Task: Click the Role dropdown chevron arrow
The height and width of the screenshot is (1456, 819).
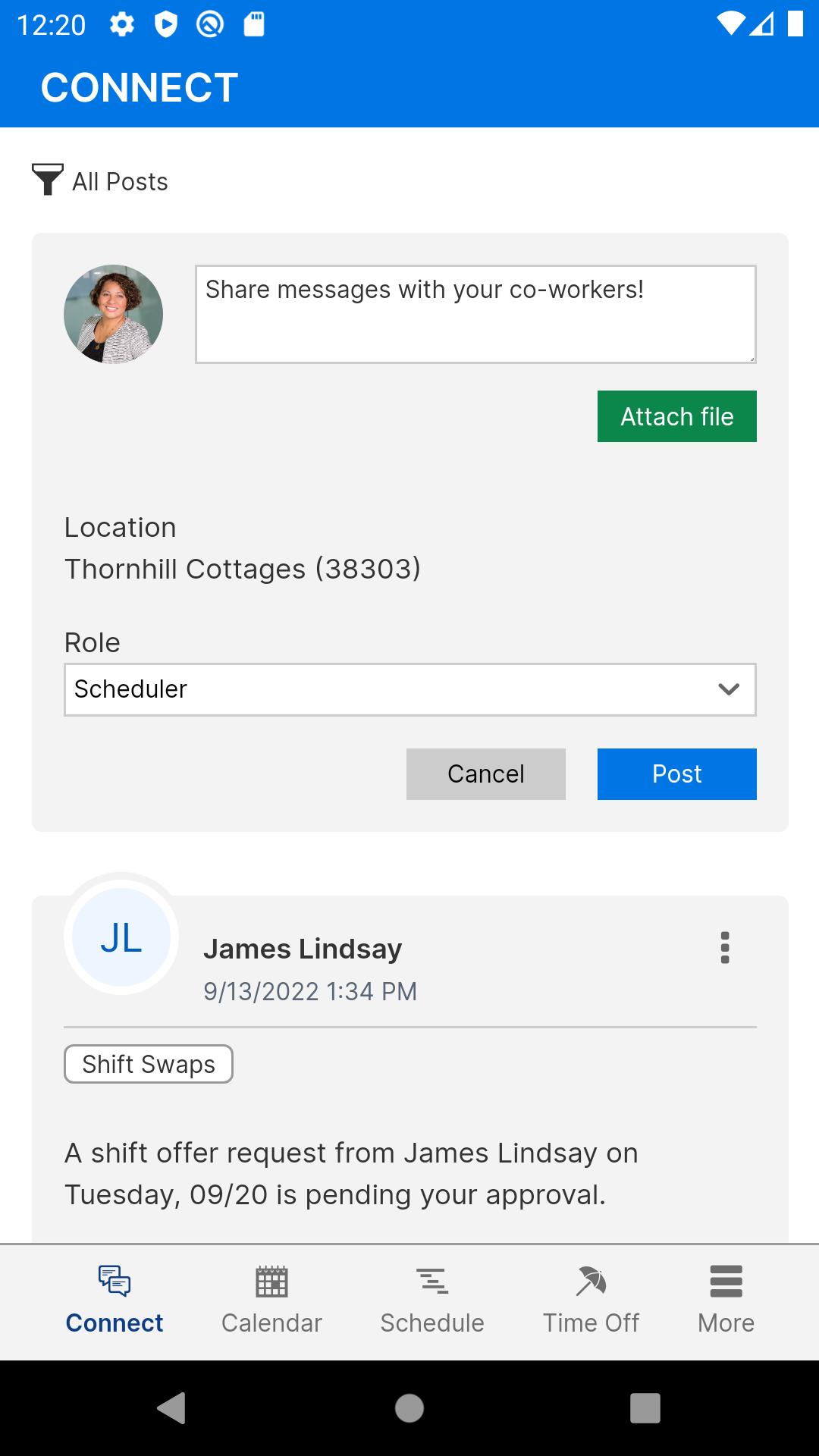Action: coord(729,689)
